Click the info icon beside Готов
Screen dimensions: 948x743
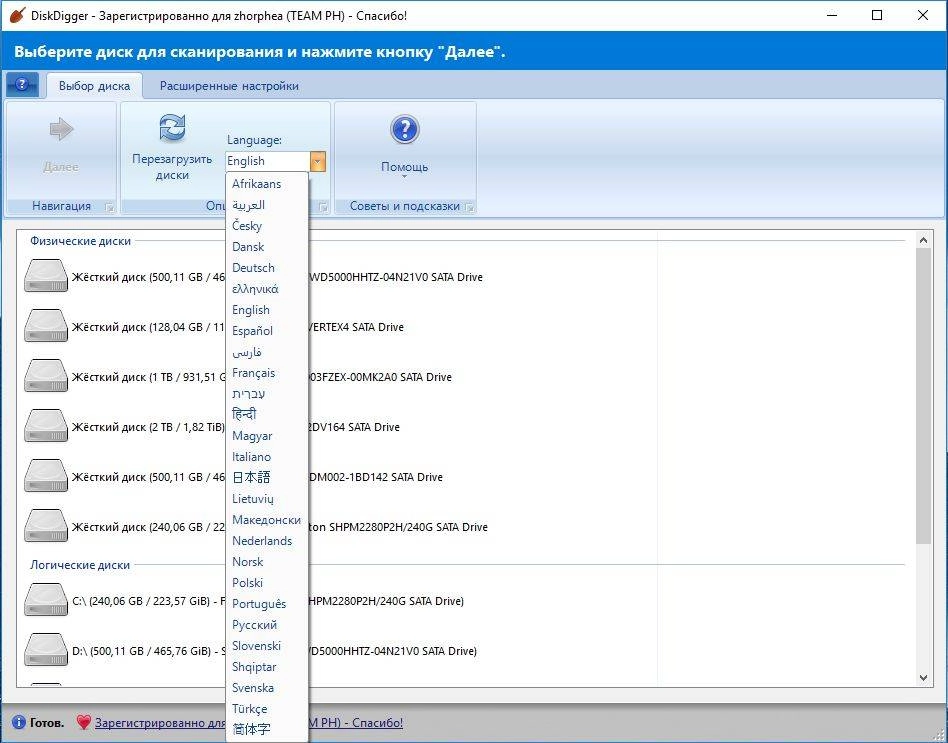(19, 722)
